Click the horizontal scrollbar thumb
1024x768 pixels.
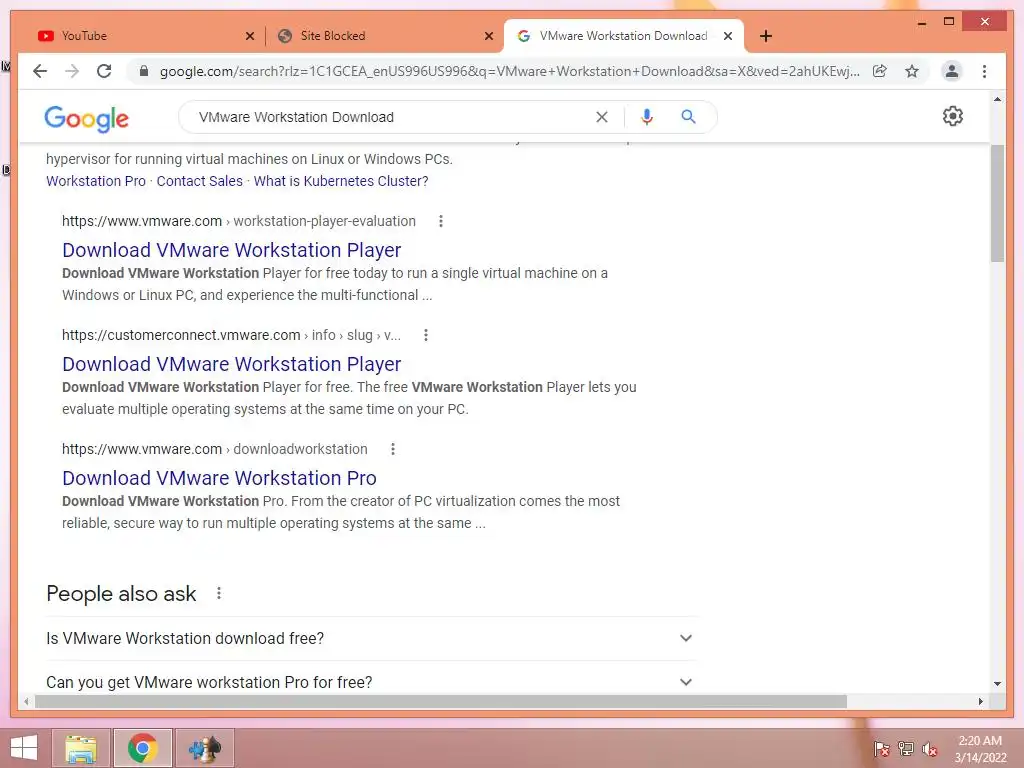(x=441, y=701)
